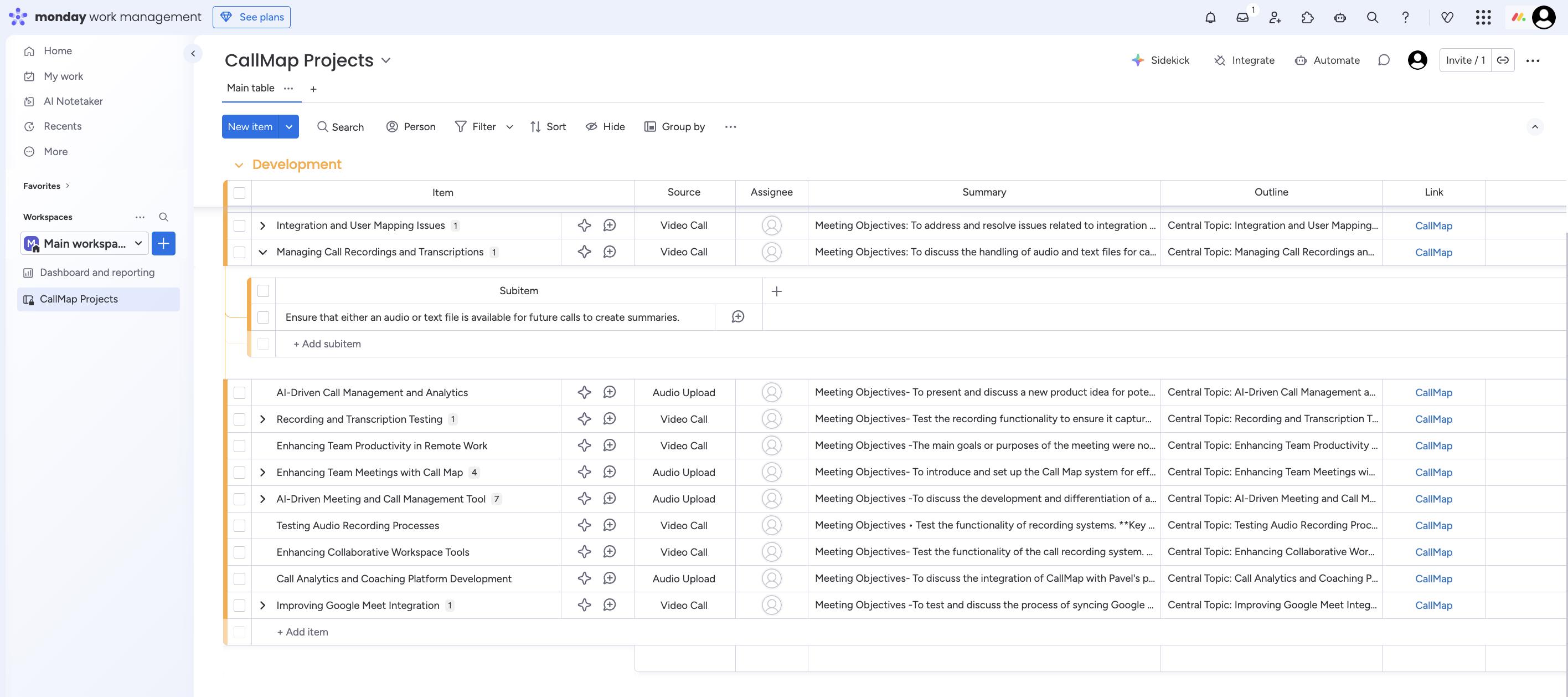Open CallMap link for Call Analytics and Coaching row

(x=1433, y=579)
